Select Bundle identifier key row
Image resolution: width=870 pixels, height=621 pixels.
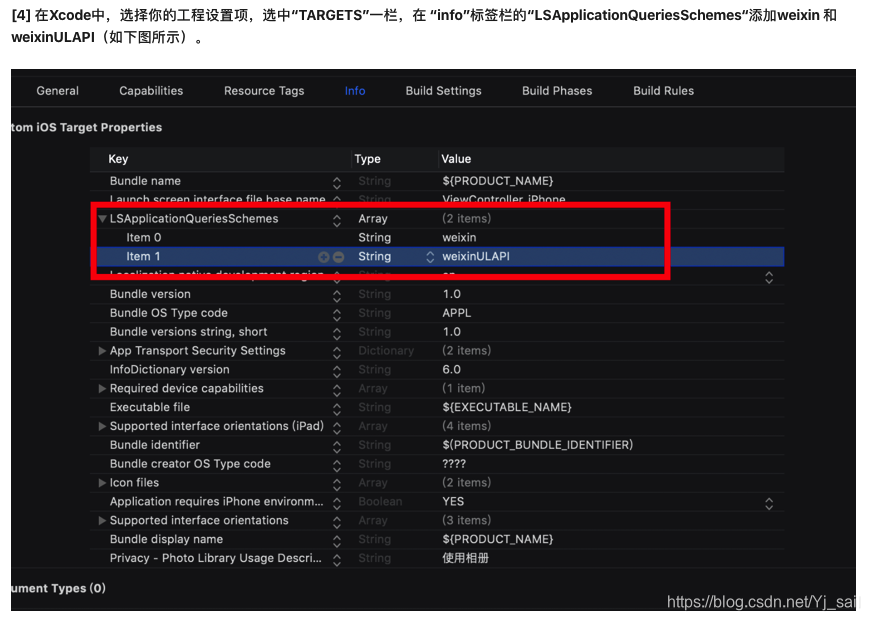click(x=155, y=445)
